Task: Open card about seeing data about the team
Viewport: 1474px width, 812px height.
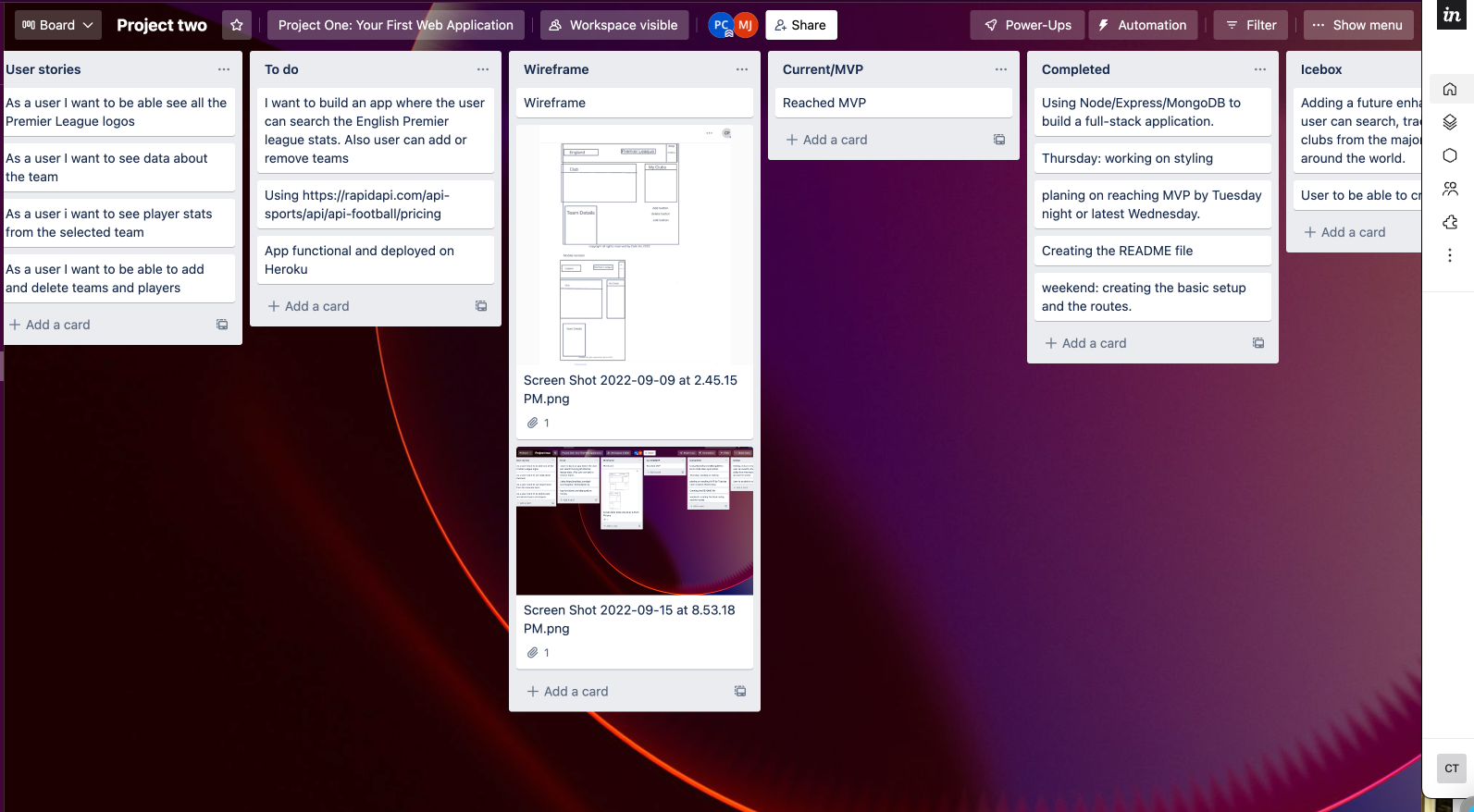Action: click(118, 167)
